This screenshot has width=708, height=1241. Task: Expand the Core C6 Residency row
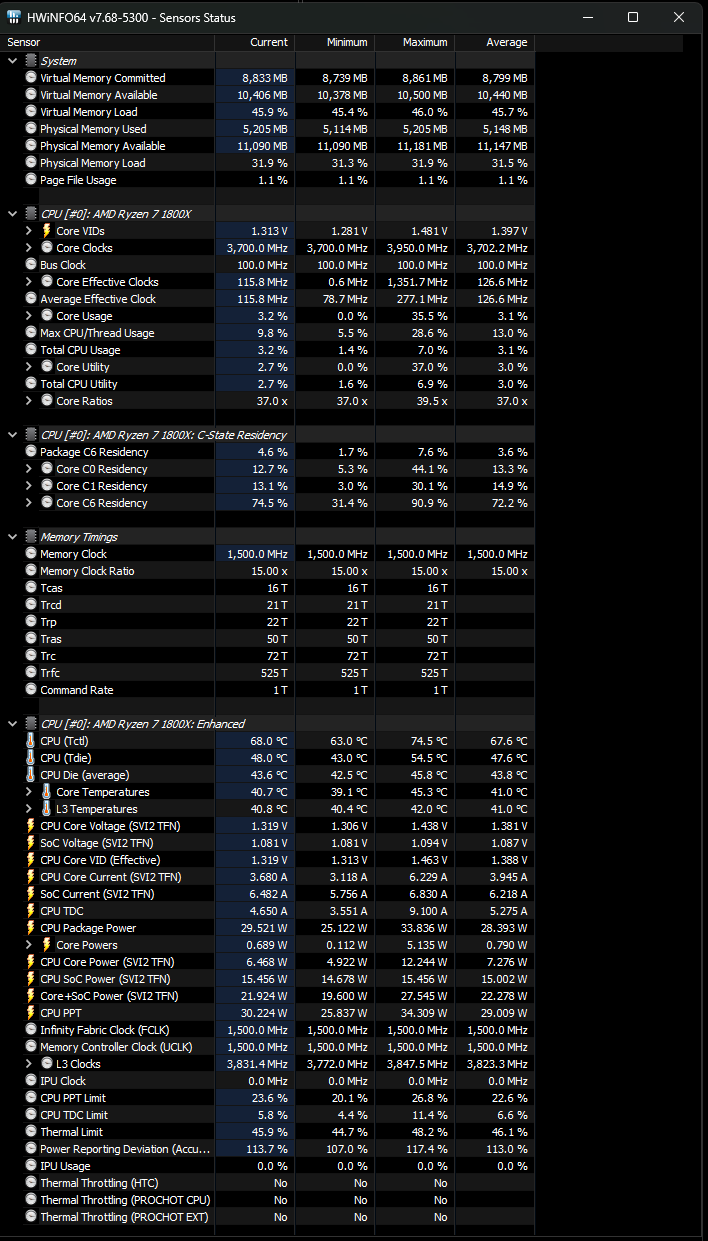pyautogui.click(x=29, y=503)
